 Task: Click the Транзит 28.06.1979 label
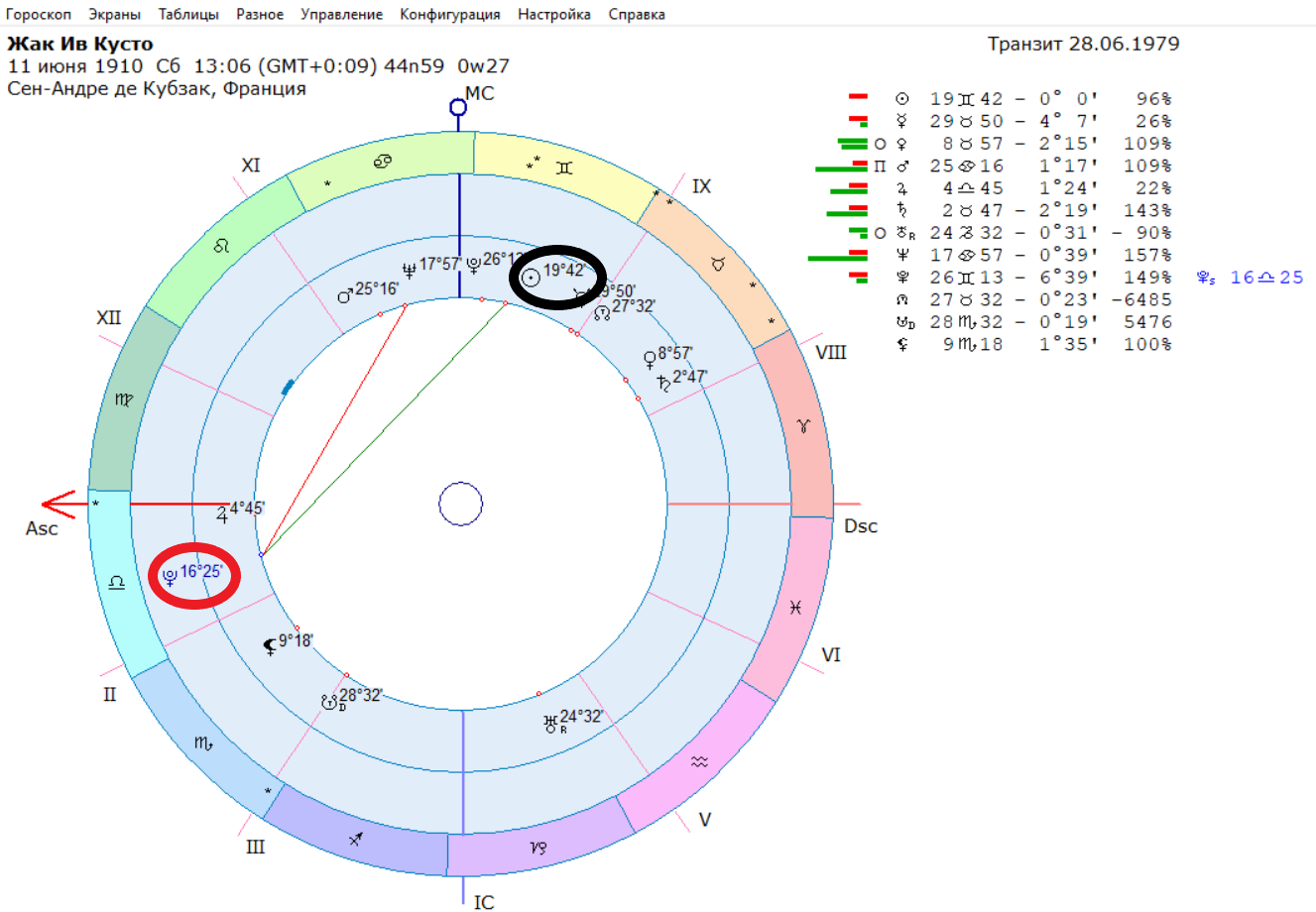click(x=1084, y=45)
